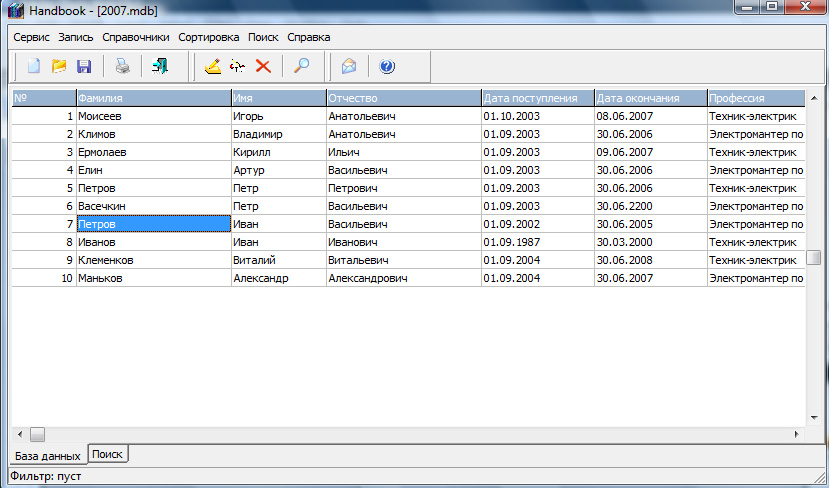Open a database with the folder icon
This screenshot has height=488, width=829.
pyautogui.click(x=59, y=67)
